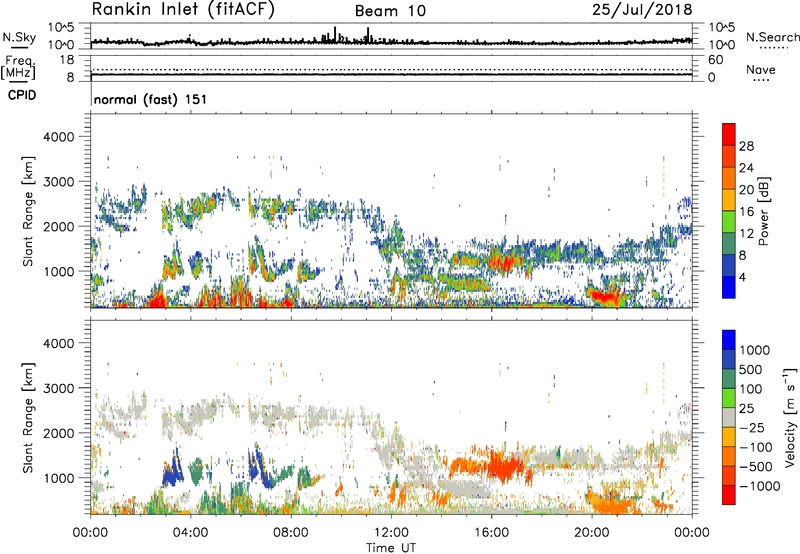Click the '1000' velocity colorbar value

click(754, 350)
